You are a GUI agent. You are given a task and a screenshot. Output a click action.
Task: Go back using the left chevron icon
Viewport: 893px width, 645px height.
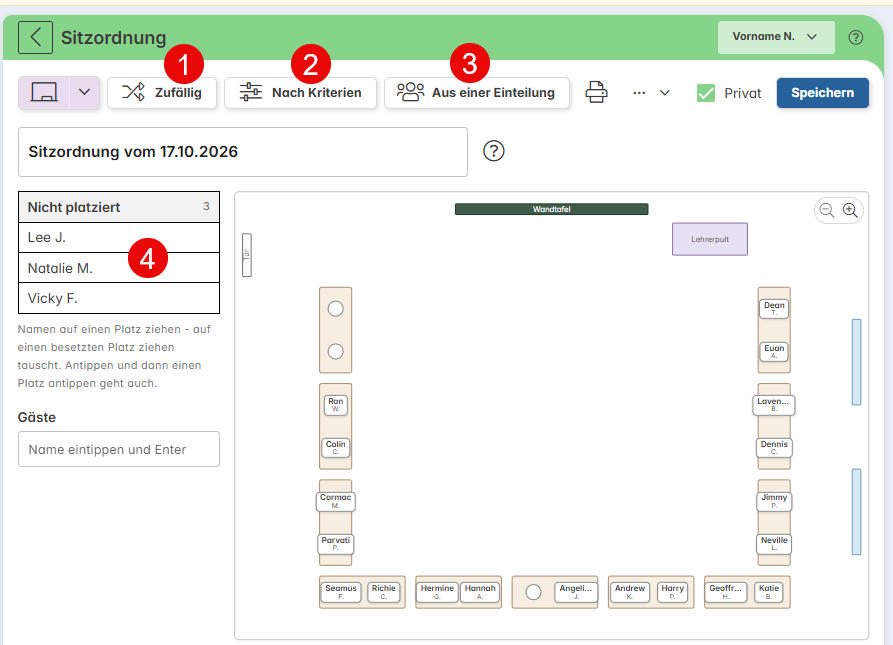(x=35, y=38)
